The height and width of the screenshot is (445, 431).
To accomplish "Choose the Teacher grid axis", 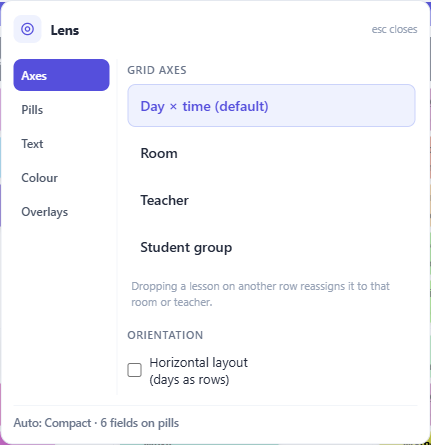I will 271,200.
